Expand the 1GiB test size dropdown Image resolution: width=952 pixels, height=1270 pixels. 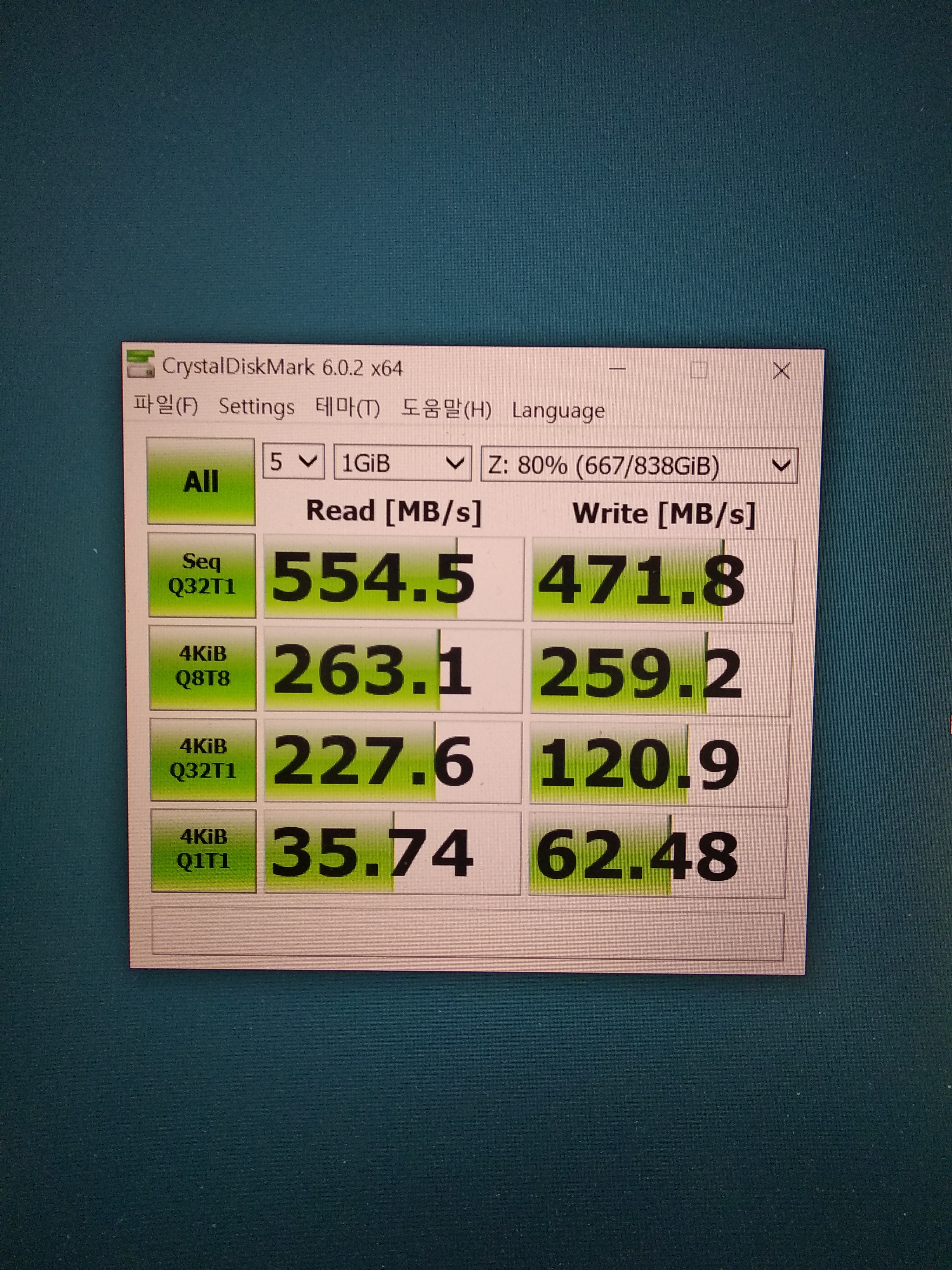pos(403,463)
